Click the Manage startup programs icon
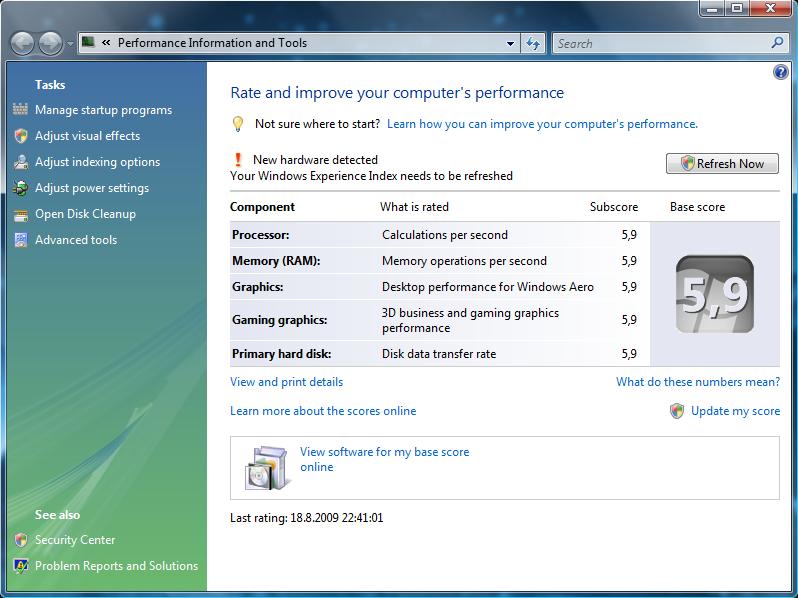Viewport: 798px width, 598px height. [21, 110]
